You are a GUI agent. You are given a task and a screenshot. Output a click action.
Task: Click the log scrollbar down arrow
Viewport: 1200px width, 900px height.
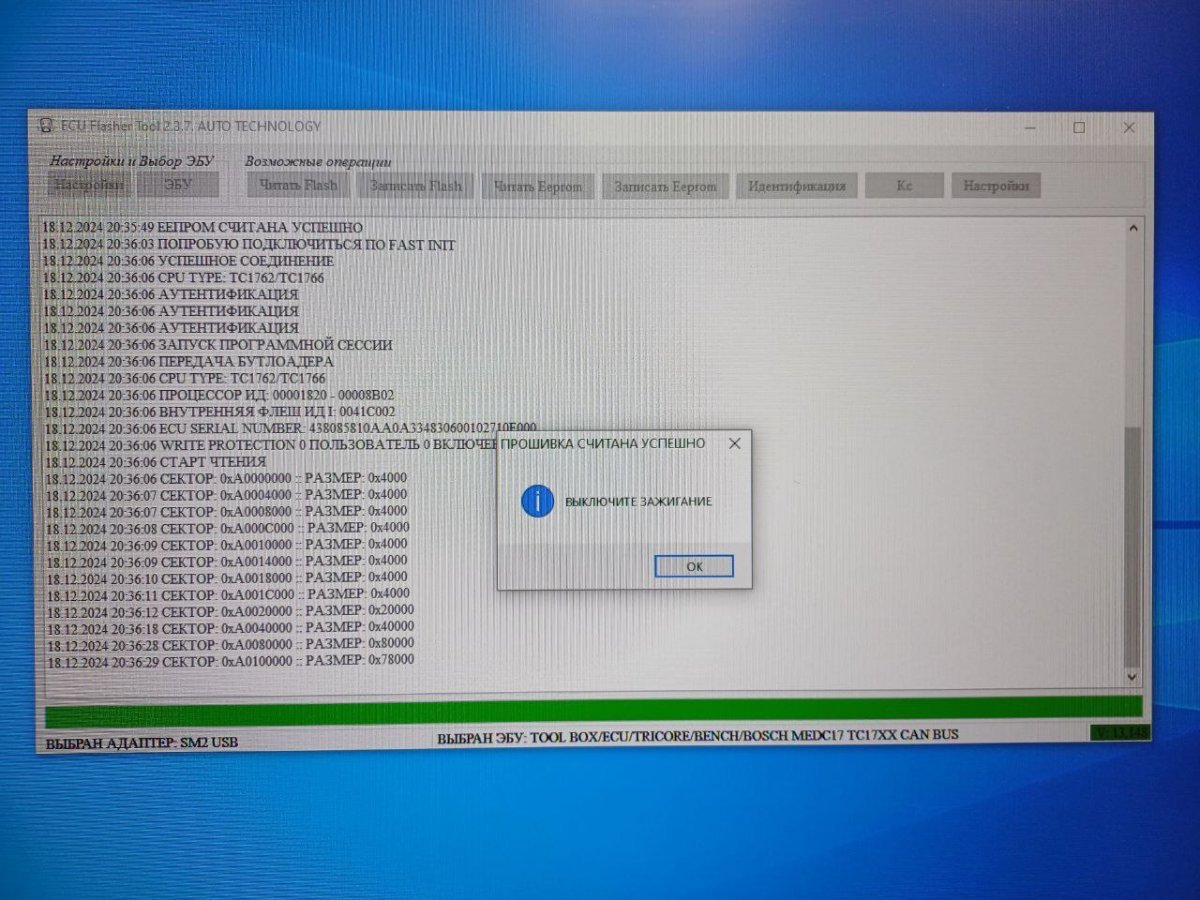pos(1132,677)
